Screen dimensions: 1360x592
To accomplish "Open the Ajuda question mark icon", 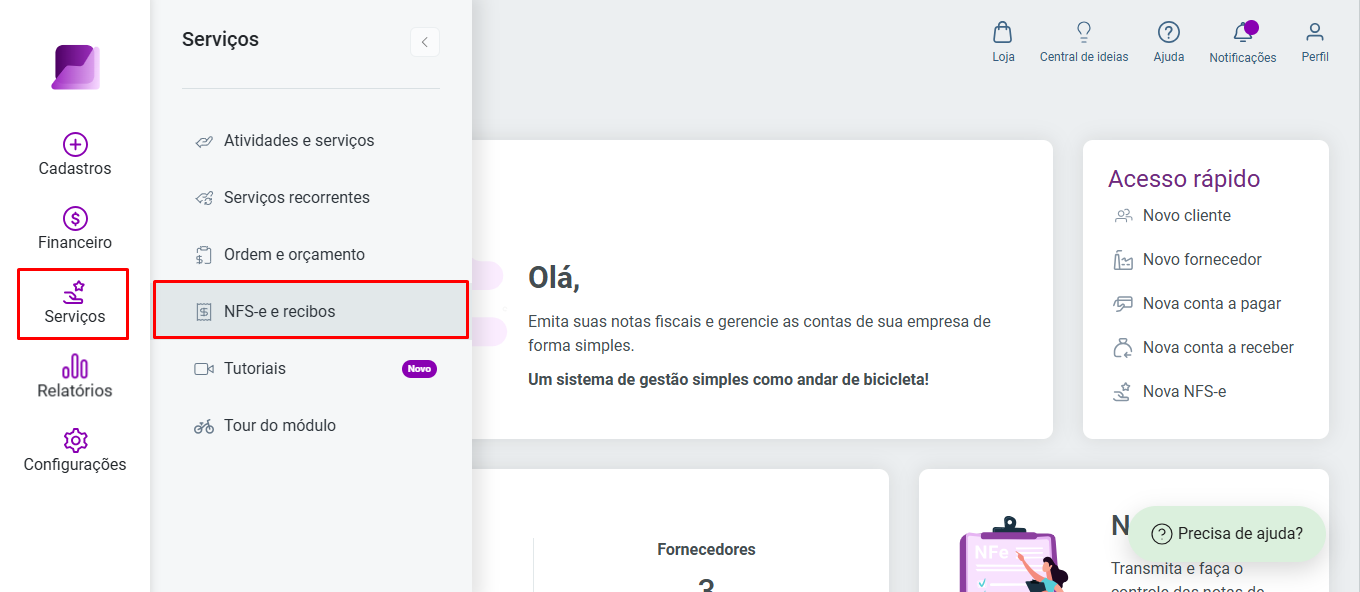I will point(1168,32).
